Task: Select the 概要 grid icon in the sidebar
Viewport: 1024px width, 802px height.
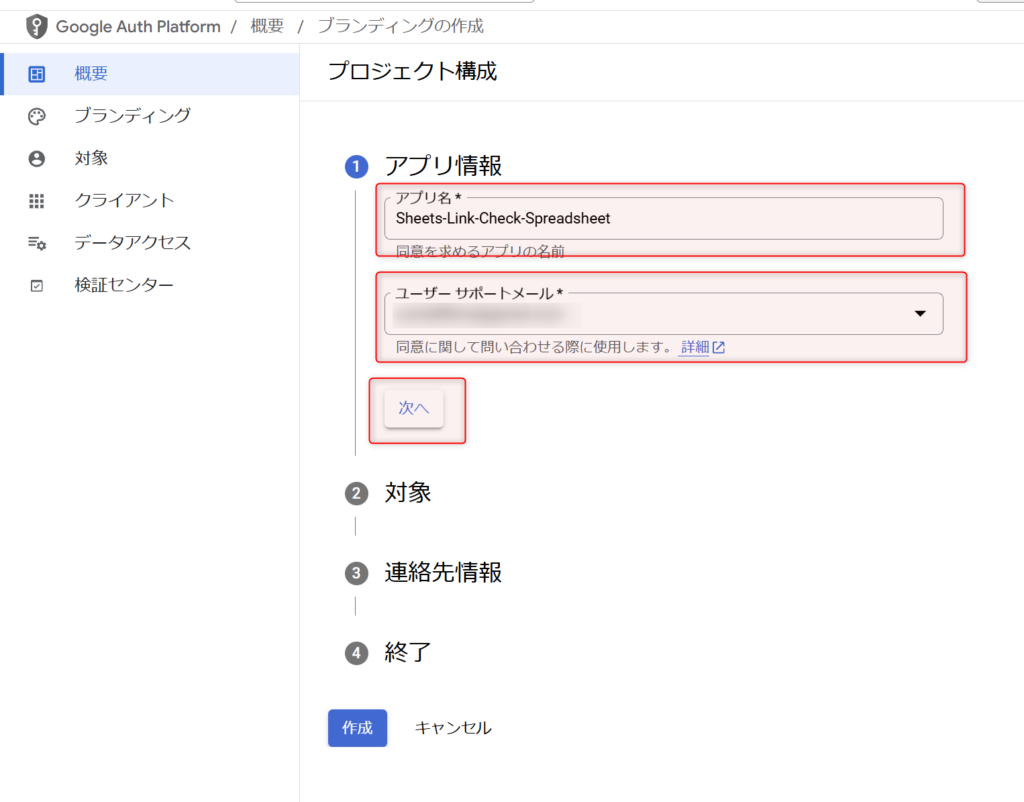Action: [37, 73]
